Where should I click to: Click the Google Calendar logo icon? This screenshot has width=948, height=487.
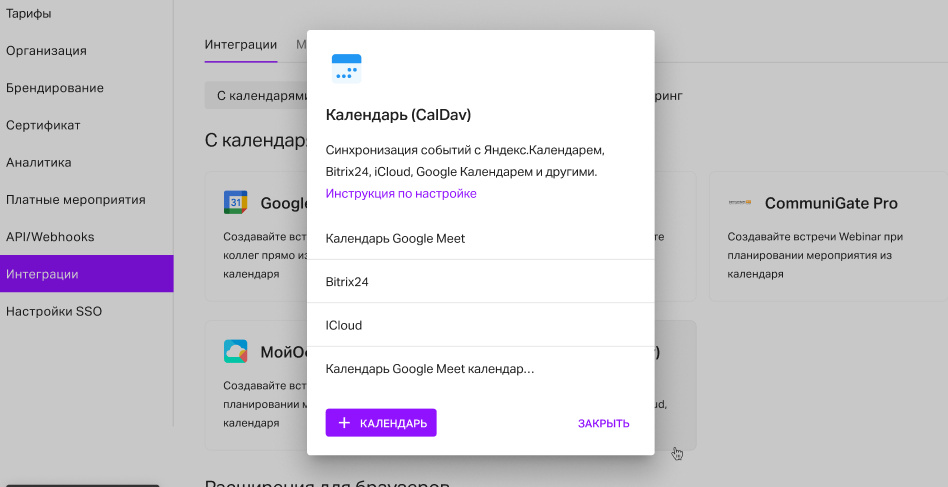tap(235, 202)
